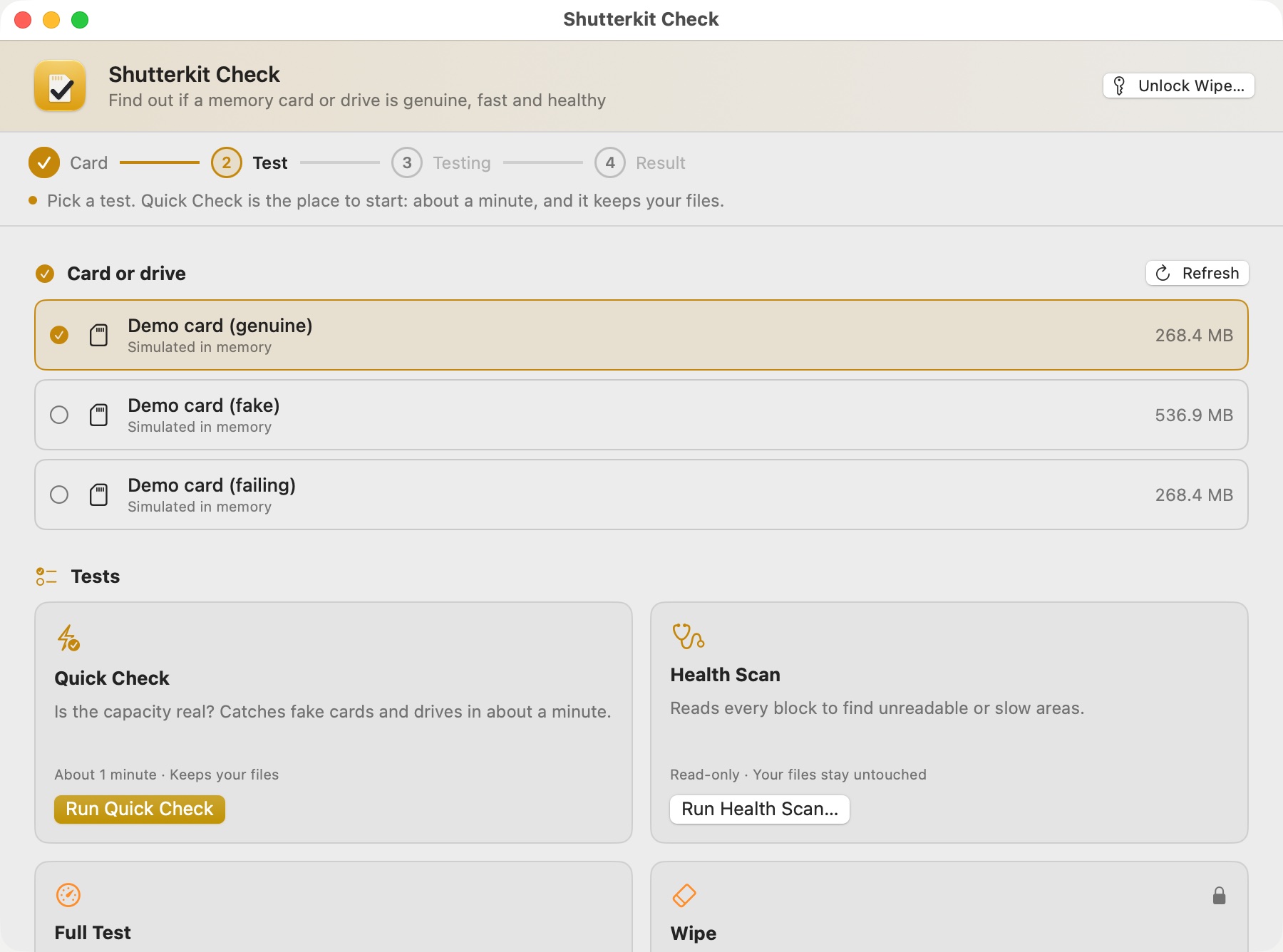The height and width of the screenshot is (952, 1283).
Task: Click the Tests section heading
Action: [x=96, y=576]
